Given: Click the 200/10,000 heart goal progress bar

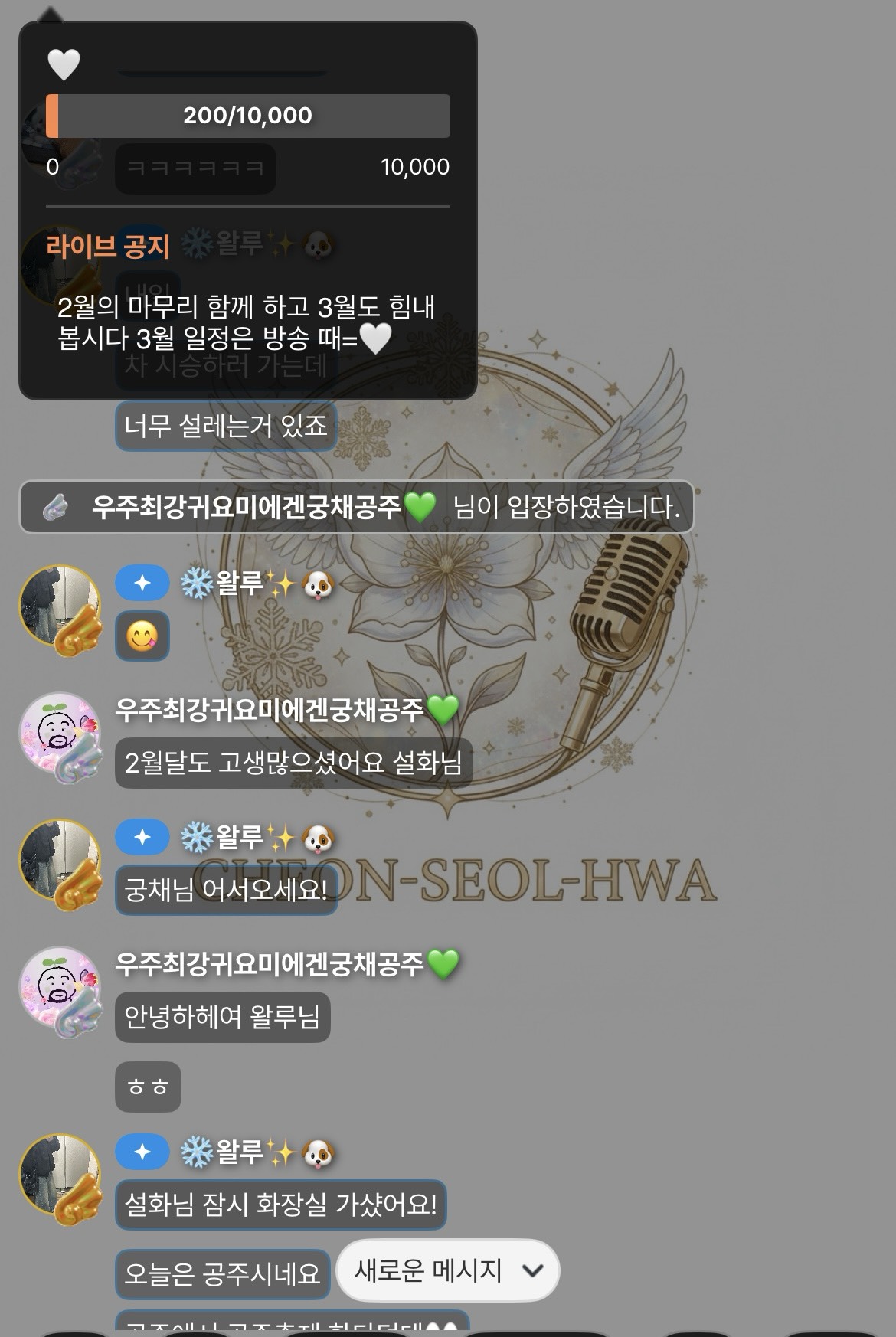Looking at the screenshot, I should (248, 116).
